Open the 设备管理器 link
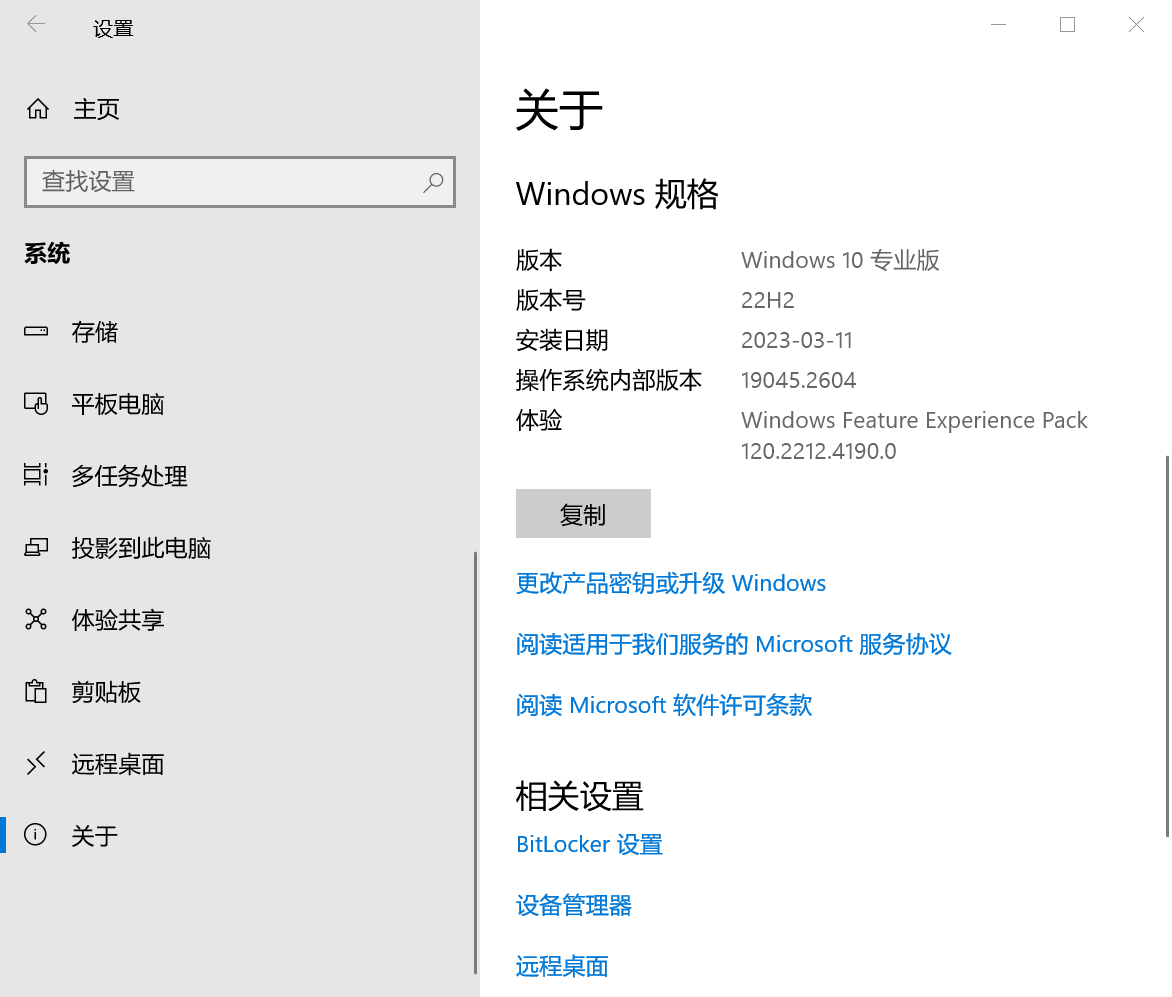1172x997 pixels. point(574,906)
